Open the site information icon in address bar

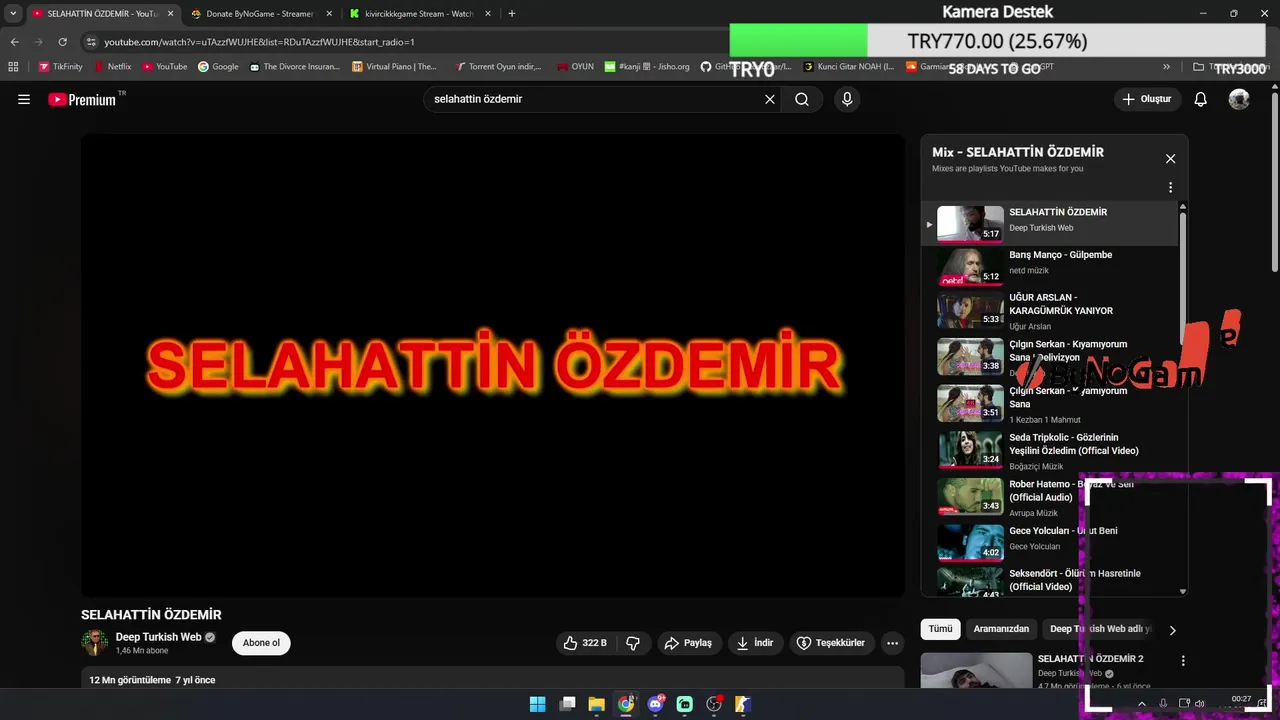[x=91, y=42]
